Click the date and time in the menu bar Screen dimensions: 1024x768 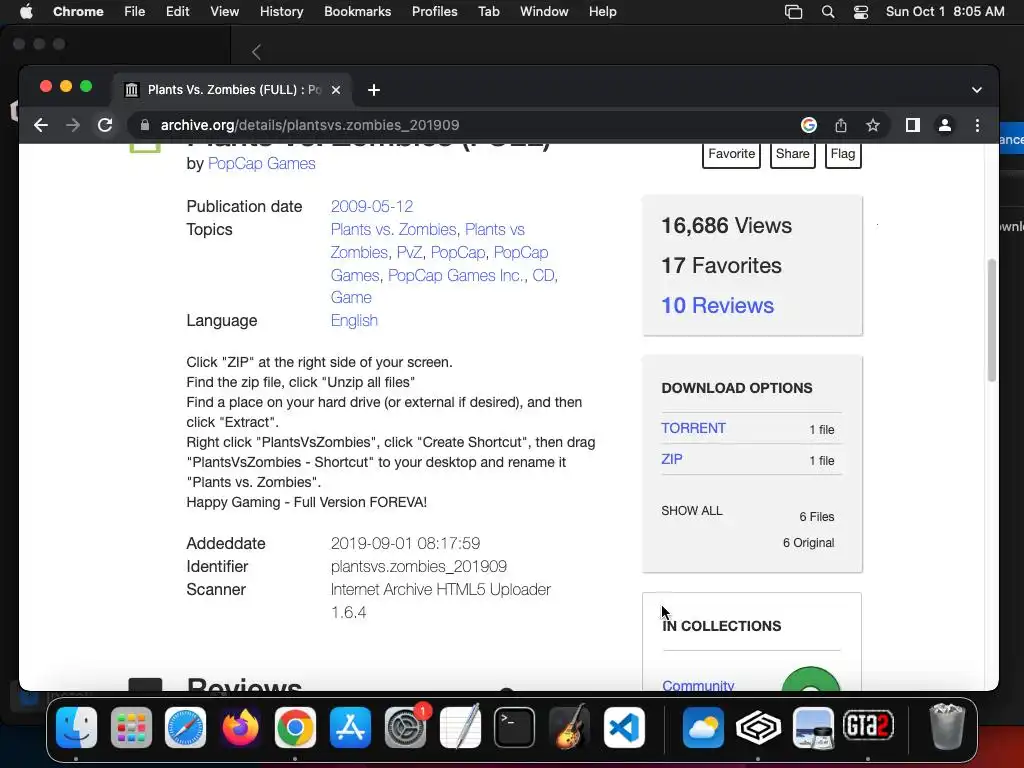(x=945, y=12)
